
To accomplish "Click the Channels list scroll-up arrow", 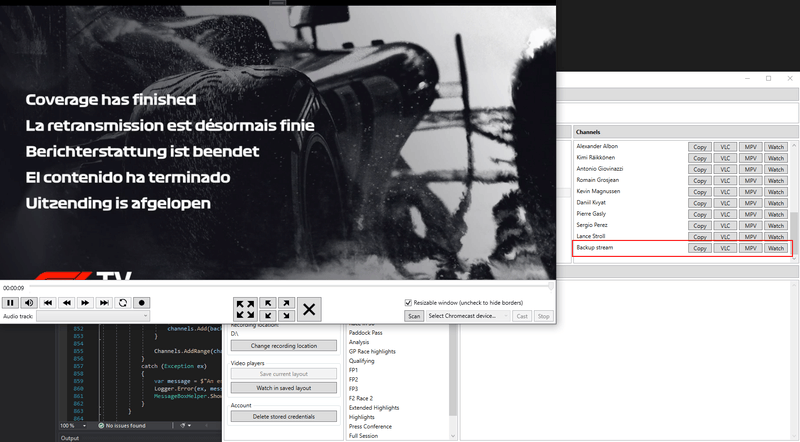I will coord(794,145).
